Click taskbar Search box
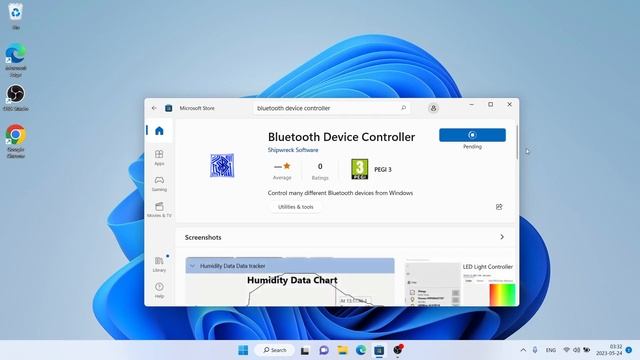 click(275, 350)
